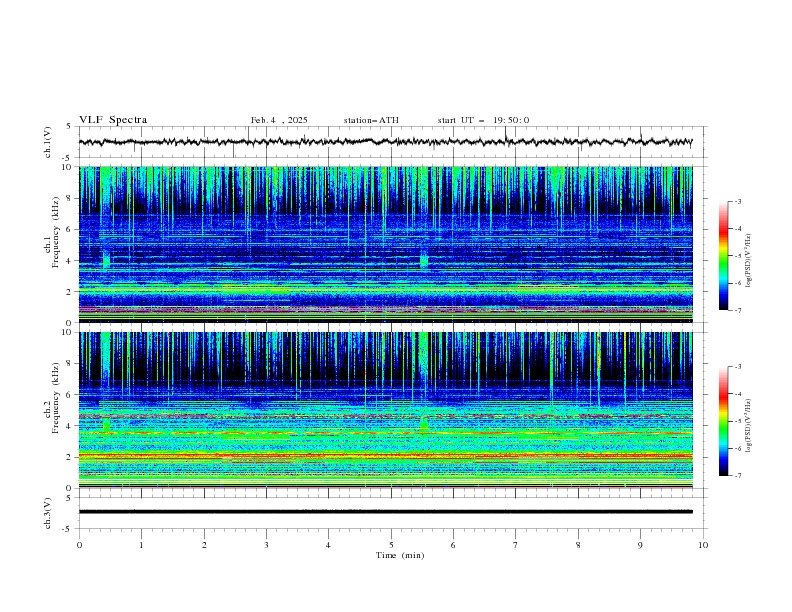Click the "-3" tick on upper color bar
This screenshot has height=612, width=792.
click(738, 201)
